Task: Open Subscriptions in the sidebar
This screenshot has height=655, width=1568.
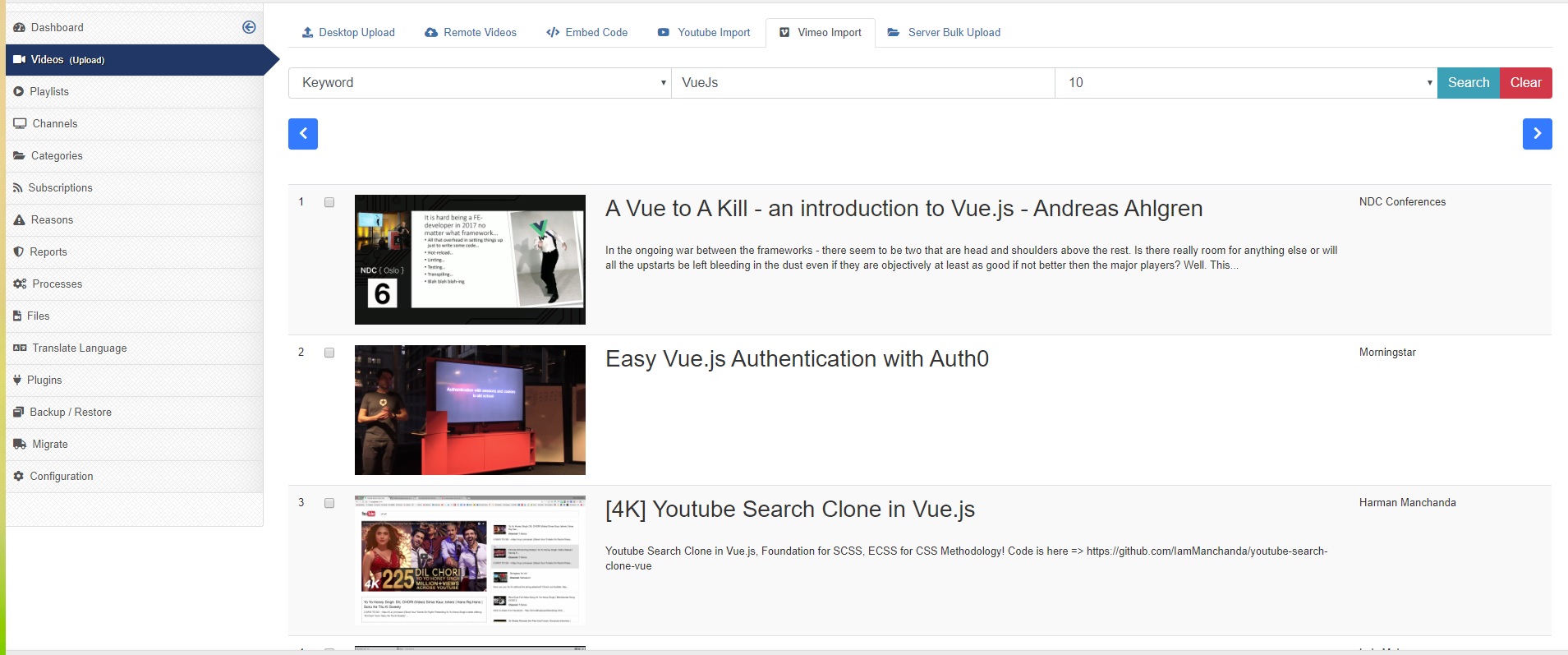Action: pyautogui.click(x=135, y=187)
